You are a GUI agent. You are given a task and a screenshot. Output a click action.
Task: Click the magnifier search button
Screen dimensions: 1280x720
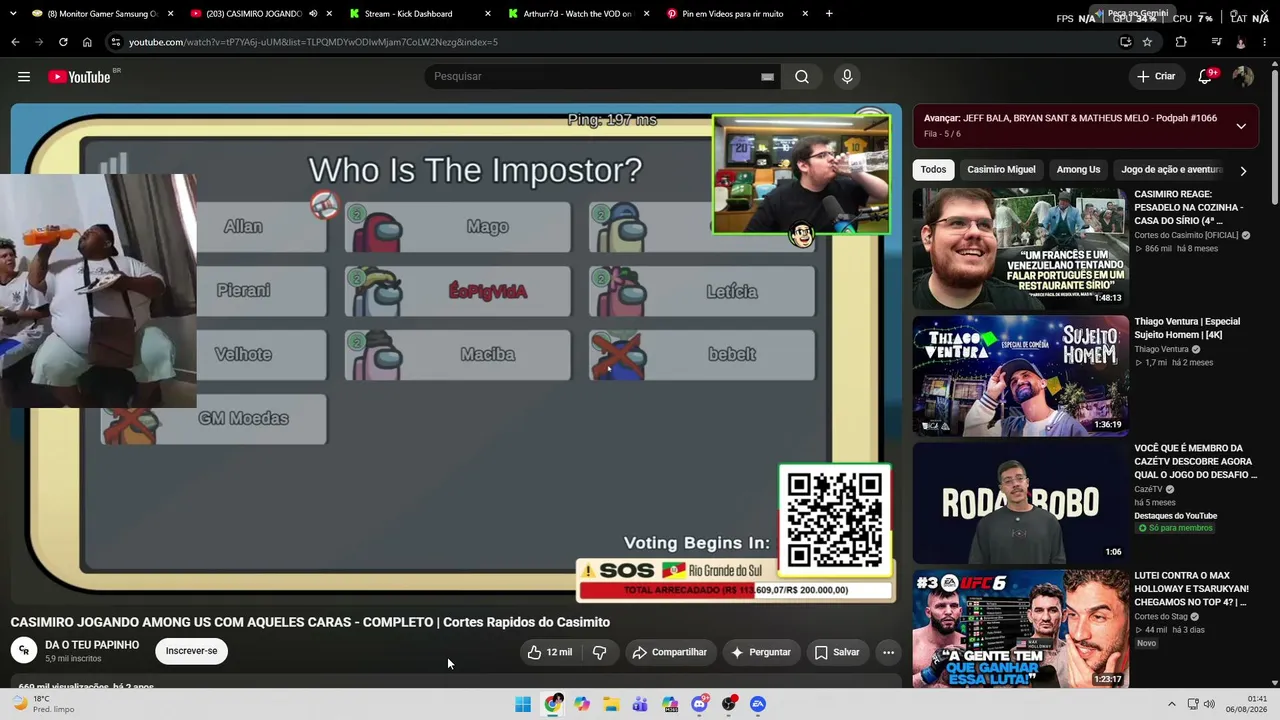coord(802,77)
